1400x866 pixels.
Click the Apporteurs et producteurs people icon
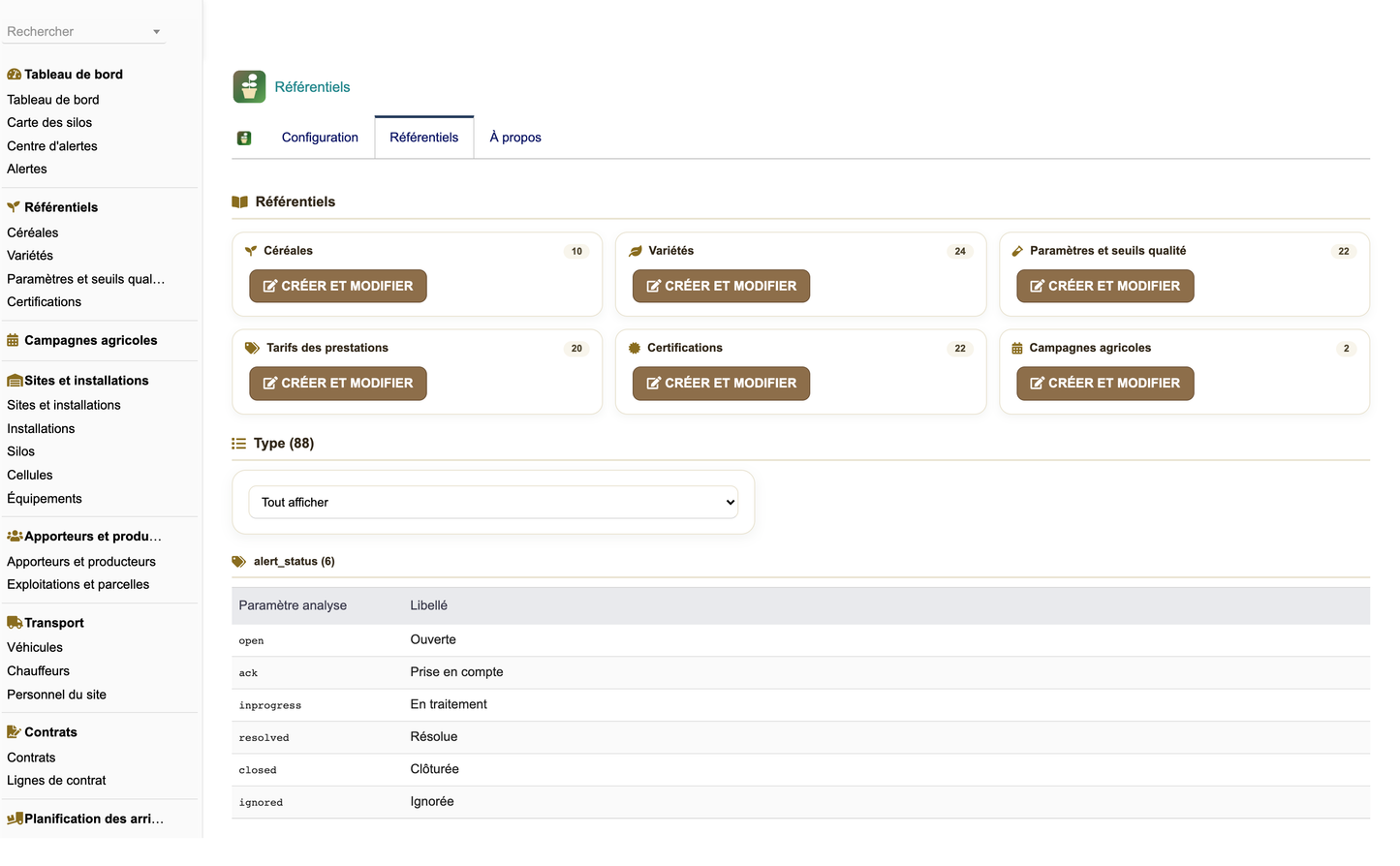(x=15, y=537)
